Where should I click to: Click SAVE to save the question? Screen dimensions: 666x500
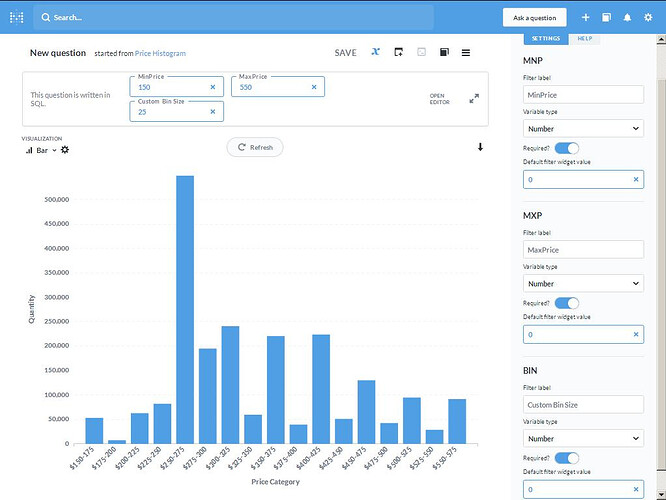[345, 53]
